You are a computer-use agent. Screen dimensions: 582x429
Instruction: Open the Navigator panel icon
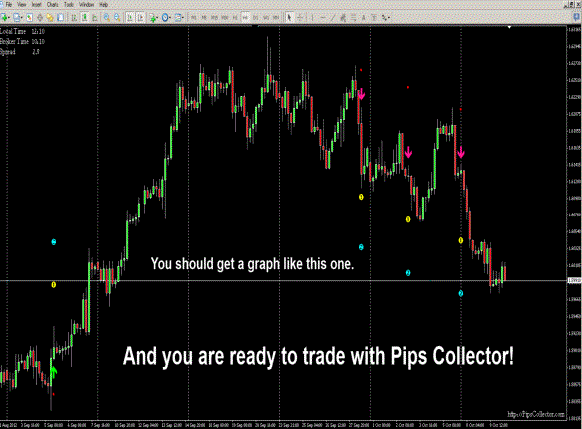(x=50, y=17)
